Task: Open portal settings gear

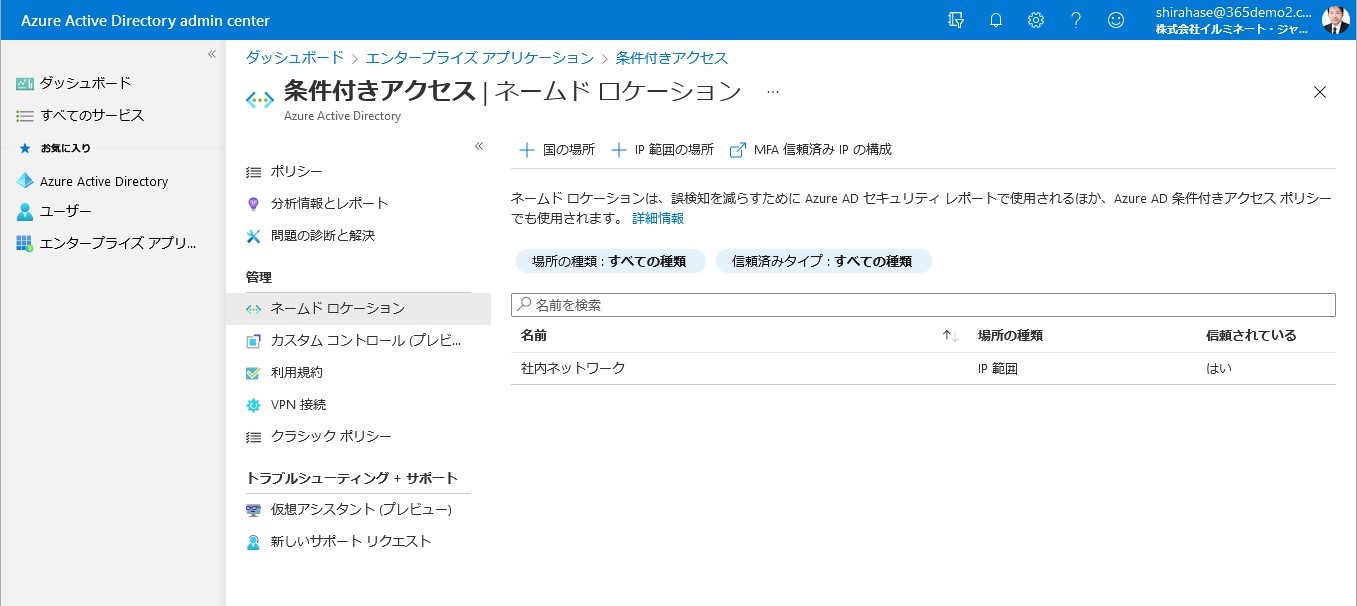Action: [1036, 20]
